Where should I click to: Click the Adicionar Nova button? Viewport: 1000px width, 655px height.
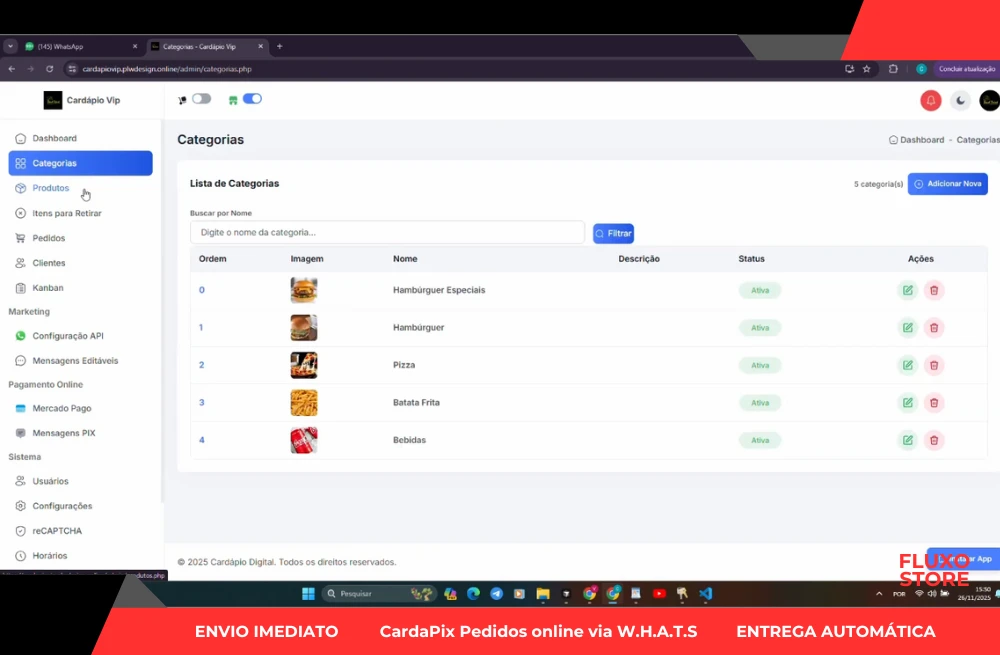pyautogui.click(x=947, y=184)
